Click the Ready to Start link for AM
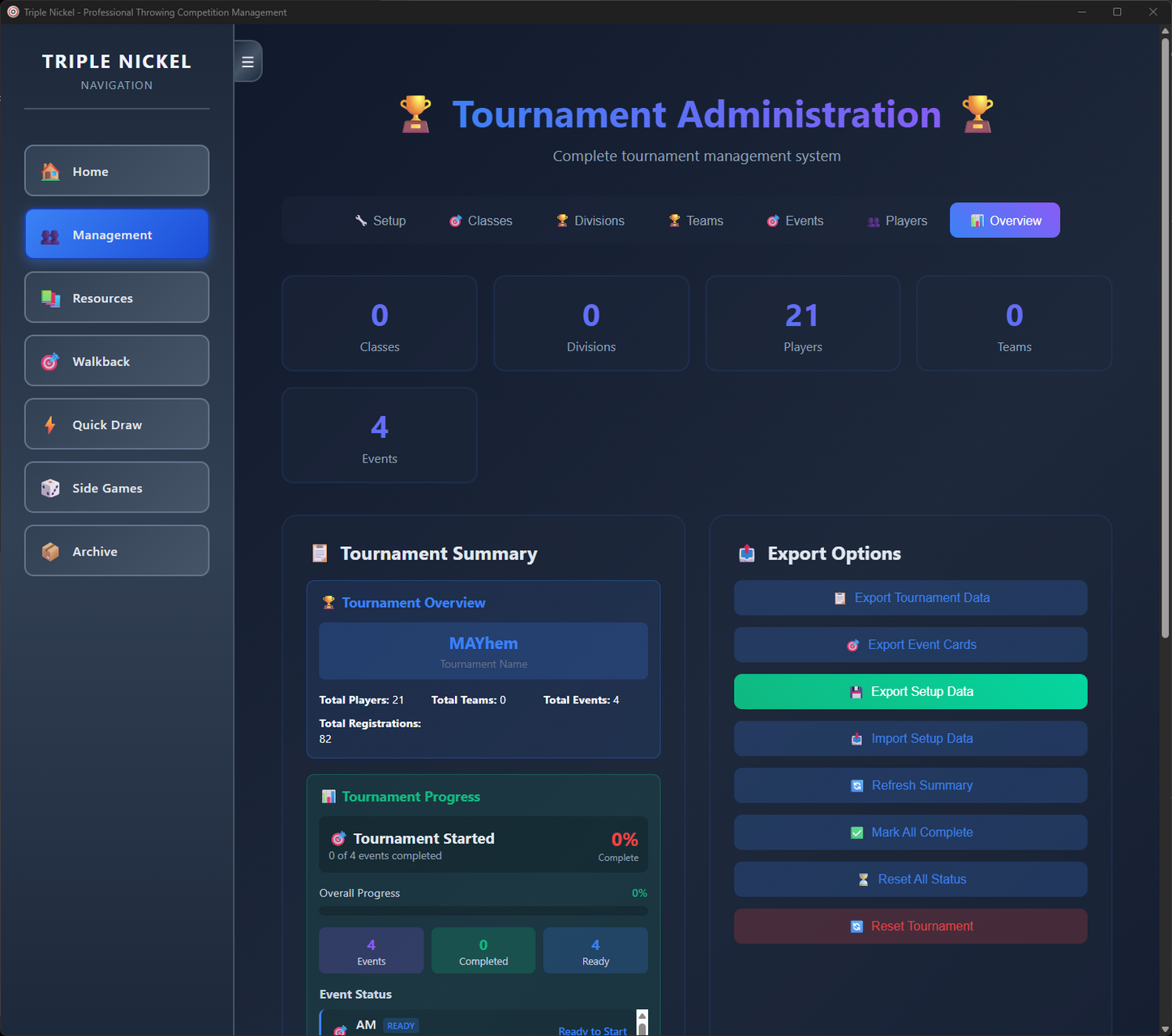The width and height of the screenshot is (1172, 1036). 592,1030
